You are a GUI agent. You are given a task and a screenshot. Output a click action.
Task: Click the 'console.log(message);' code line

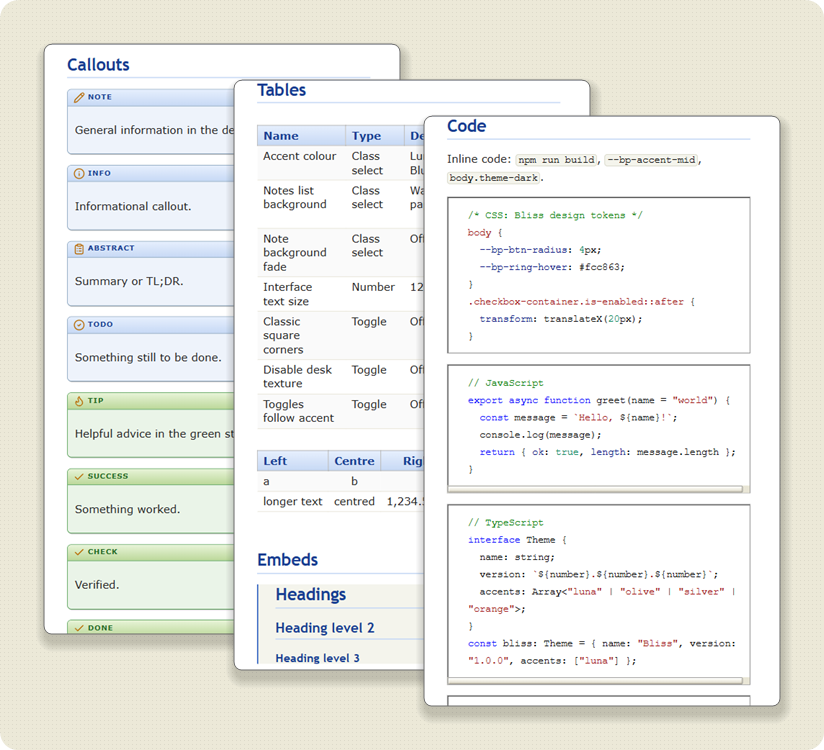[540, 435]
